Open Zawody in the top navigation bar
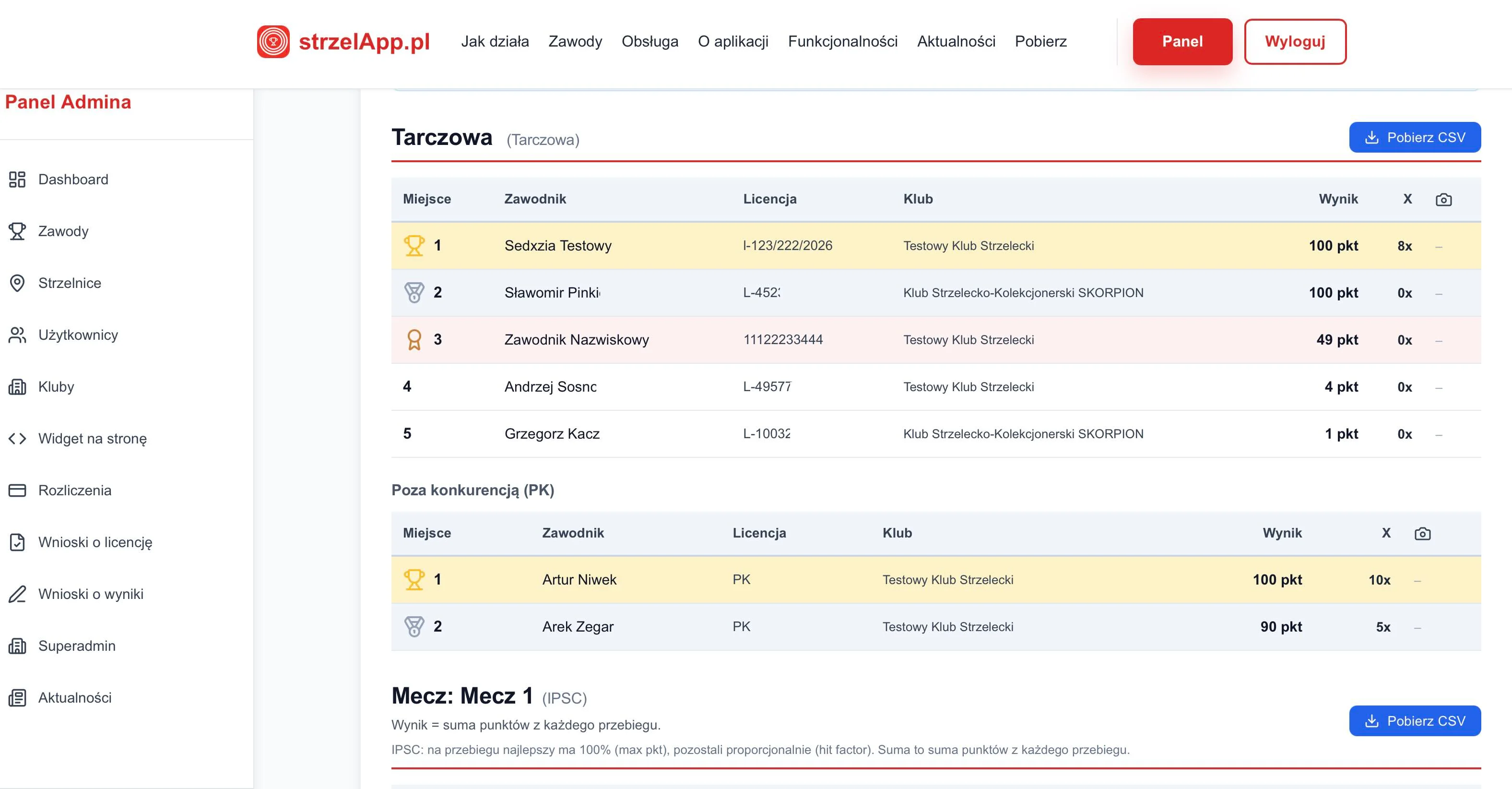The width and height of the screenshot is (1512, 789). pos(575,42)
